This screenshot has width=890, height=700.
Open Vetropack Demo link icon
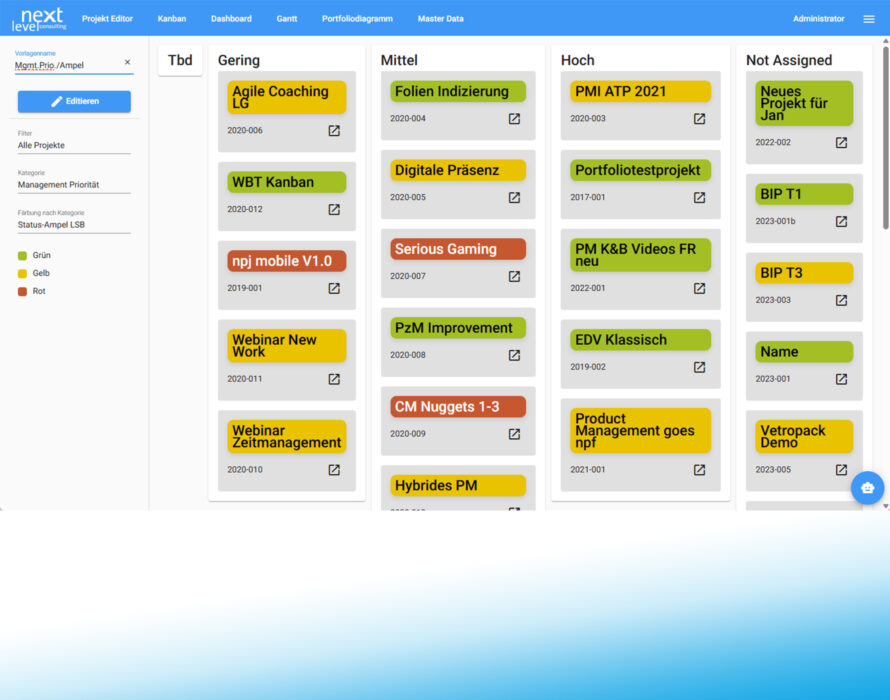click(841, 470)
